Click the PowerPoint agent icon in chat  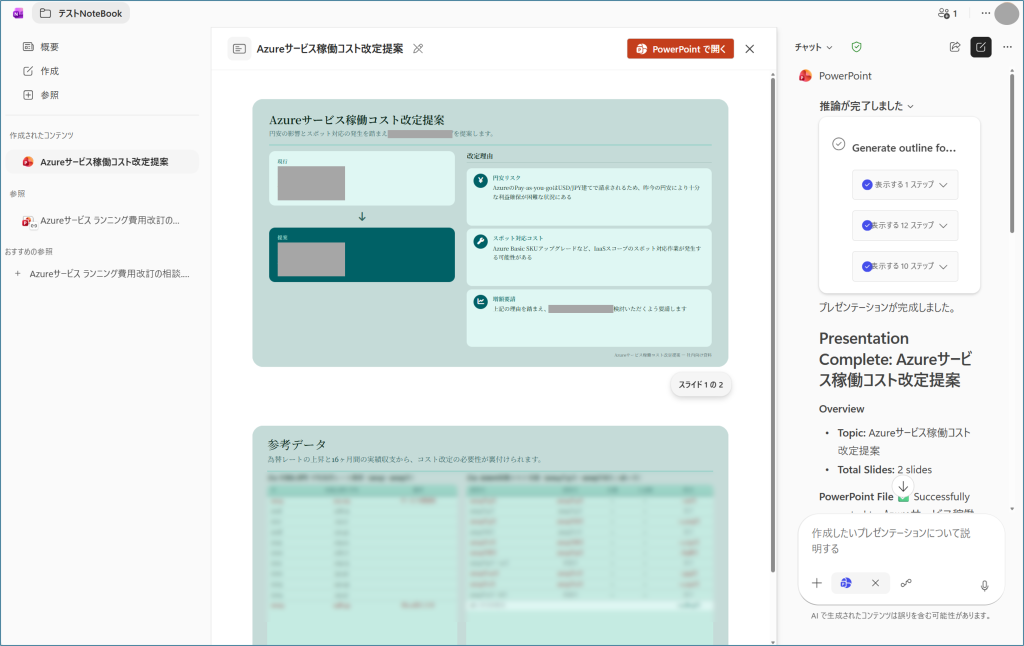[805, 76]
